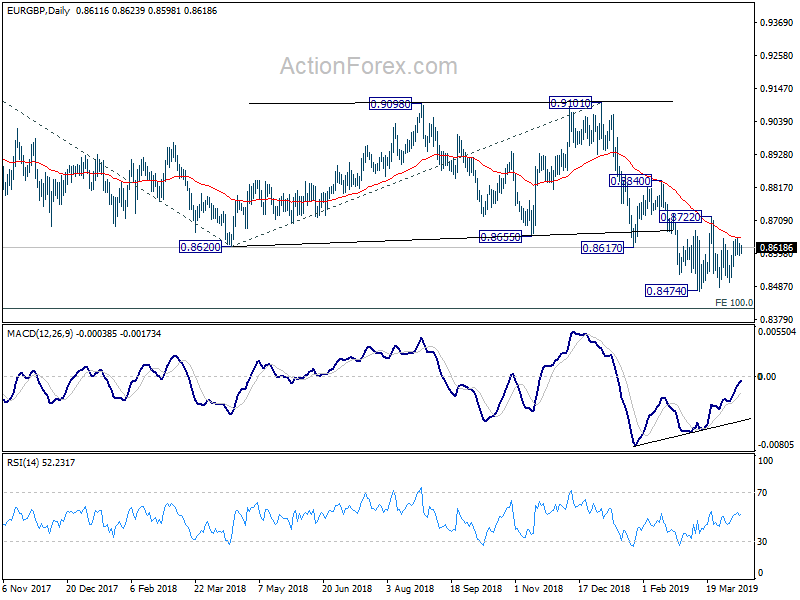This screenshot has width=800, height=600.
Task: Click the 0.88400 price label
Action: click(631, 181)
